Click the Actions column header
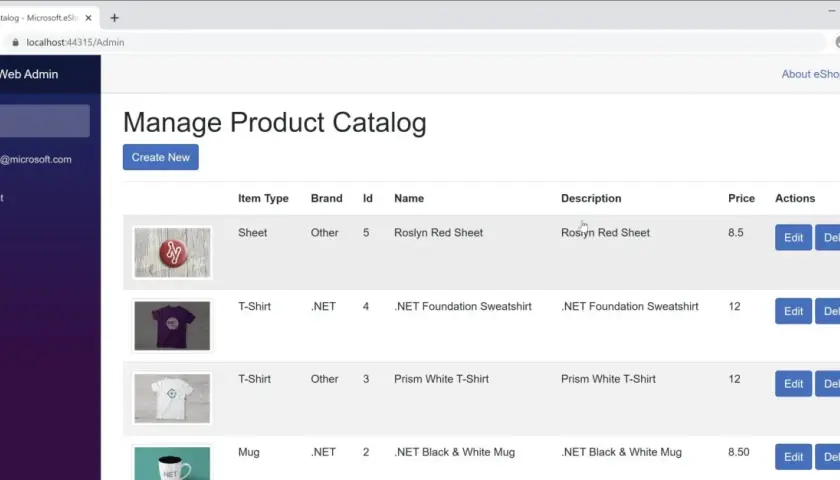 (x=795, y=198)
